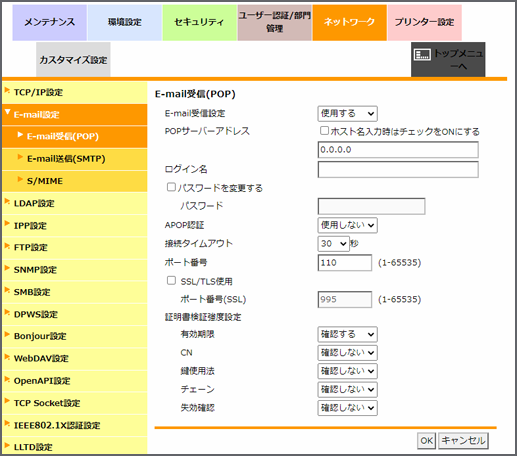Image resolution: width=517 pixels, height=456 pixels.
Task: Collapse the E-mail設定 sidebar section
Action: click(75, 115)
